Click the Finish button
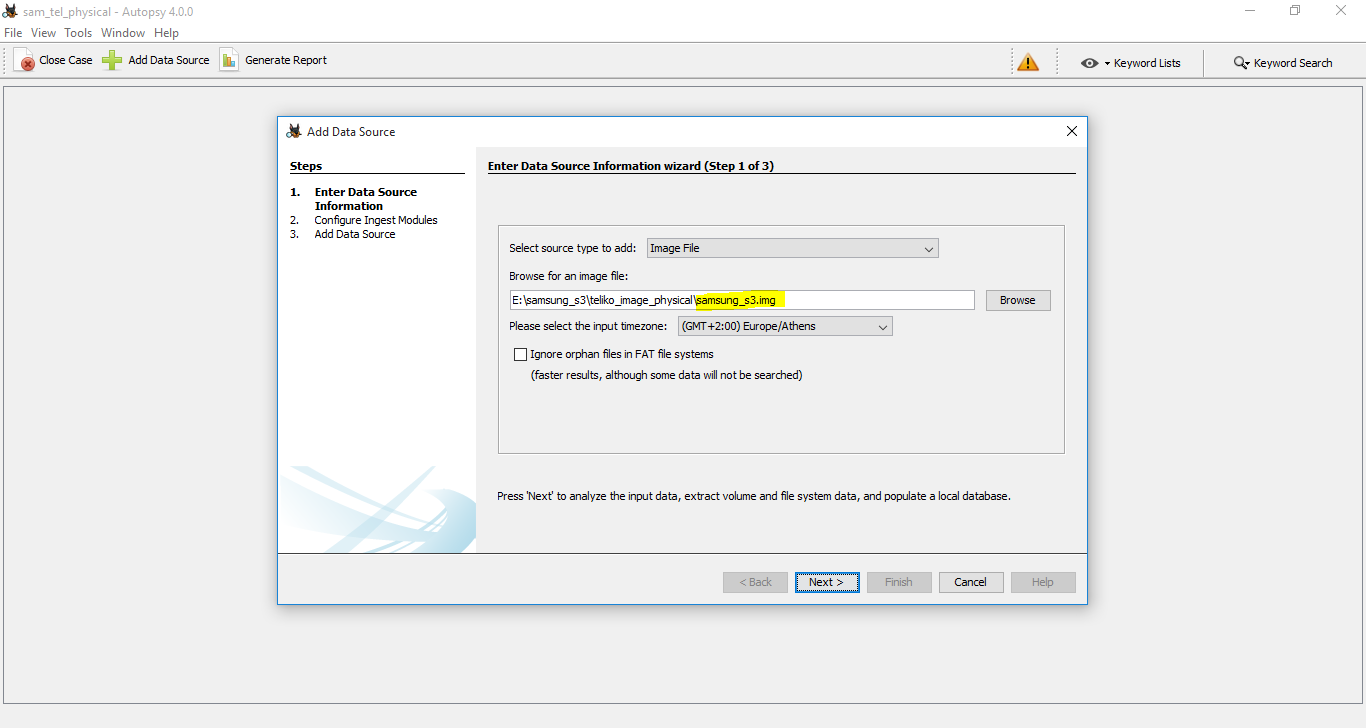This screenshot has height=728, width=1366. (x=899, y=582)
